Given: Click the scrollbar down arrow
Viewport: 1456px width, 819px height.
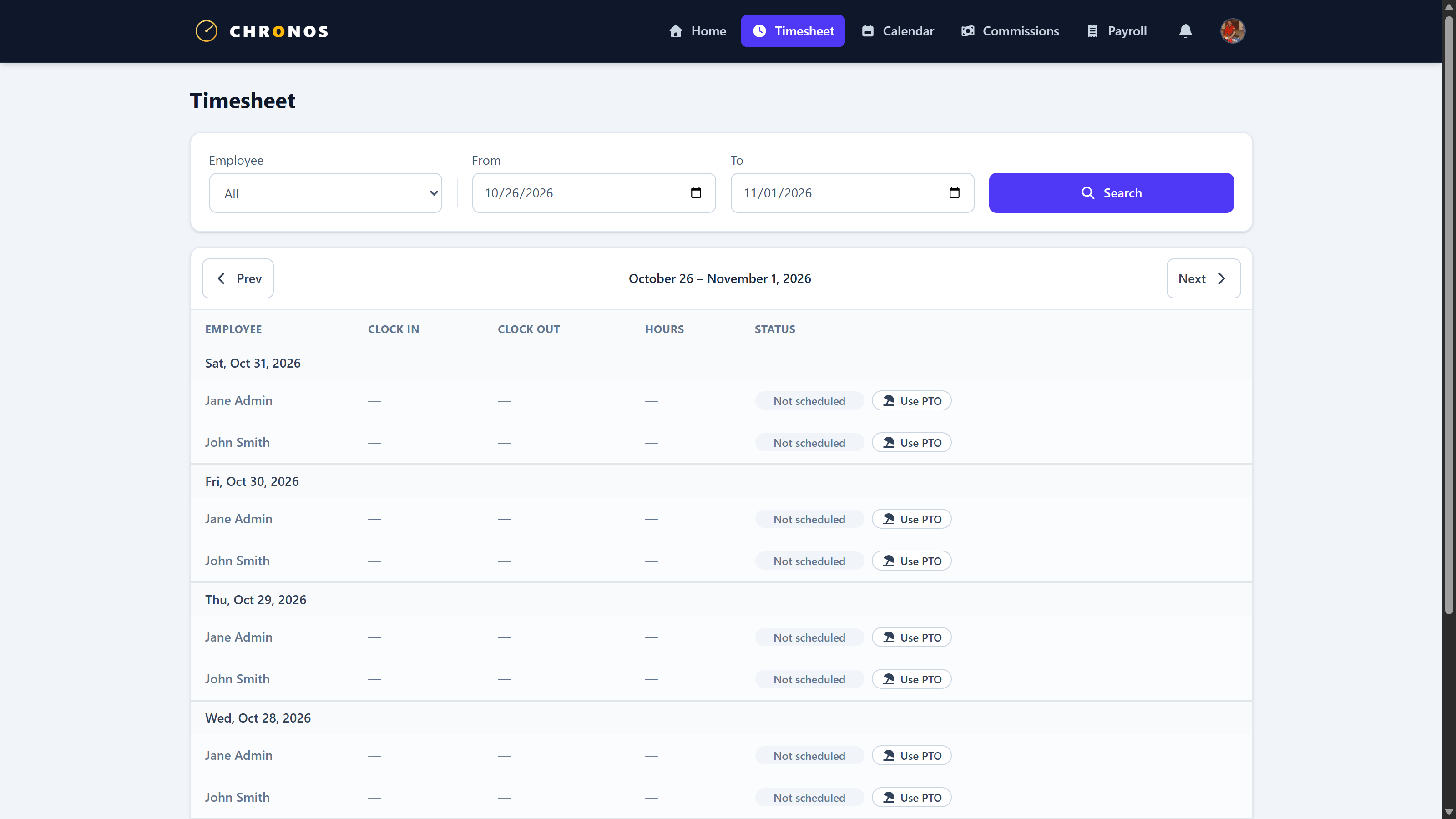Looking at the screenshot, I should [1449, 812].
